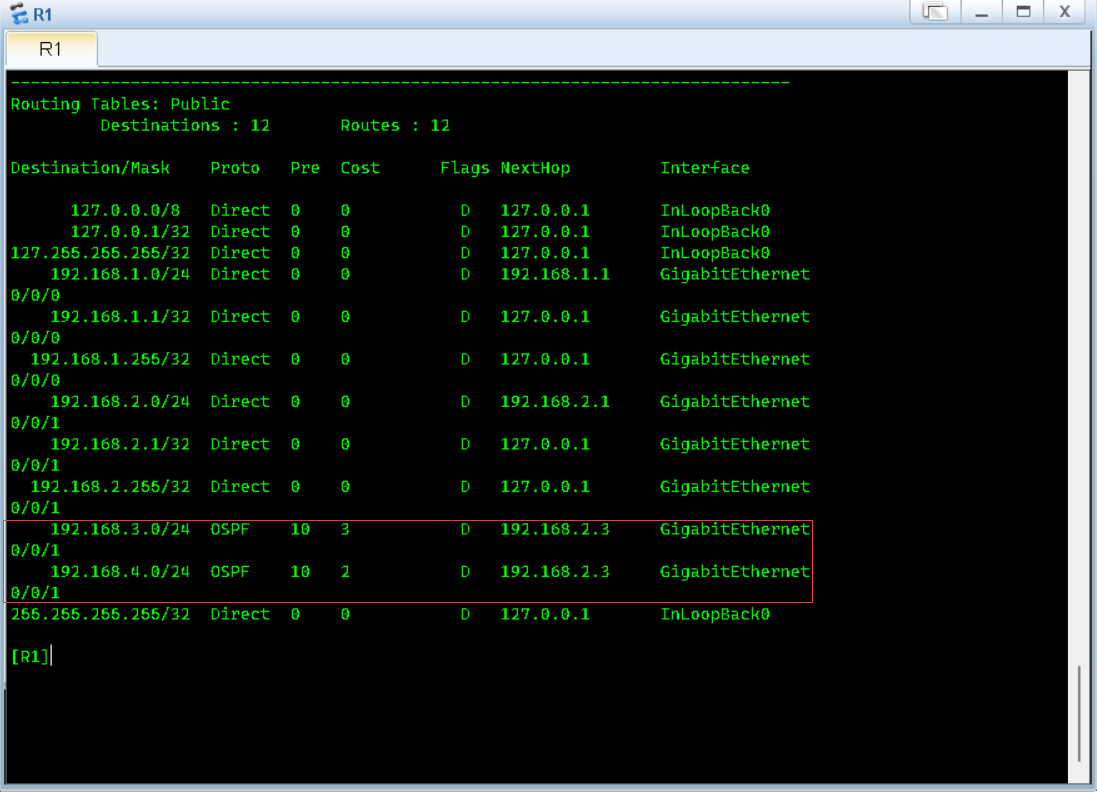Click next hop 192.168.2.1

click(x=555, y=402)
